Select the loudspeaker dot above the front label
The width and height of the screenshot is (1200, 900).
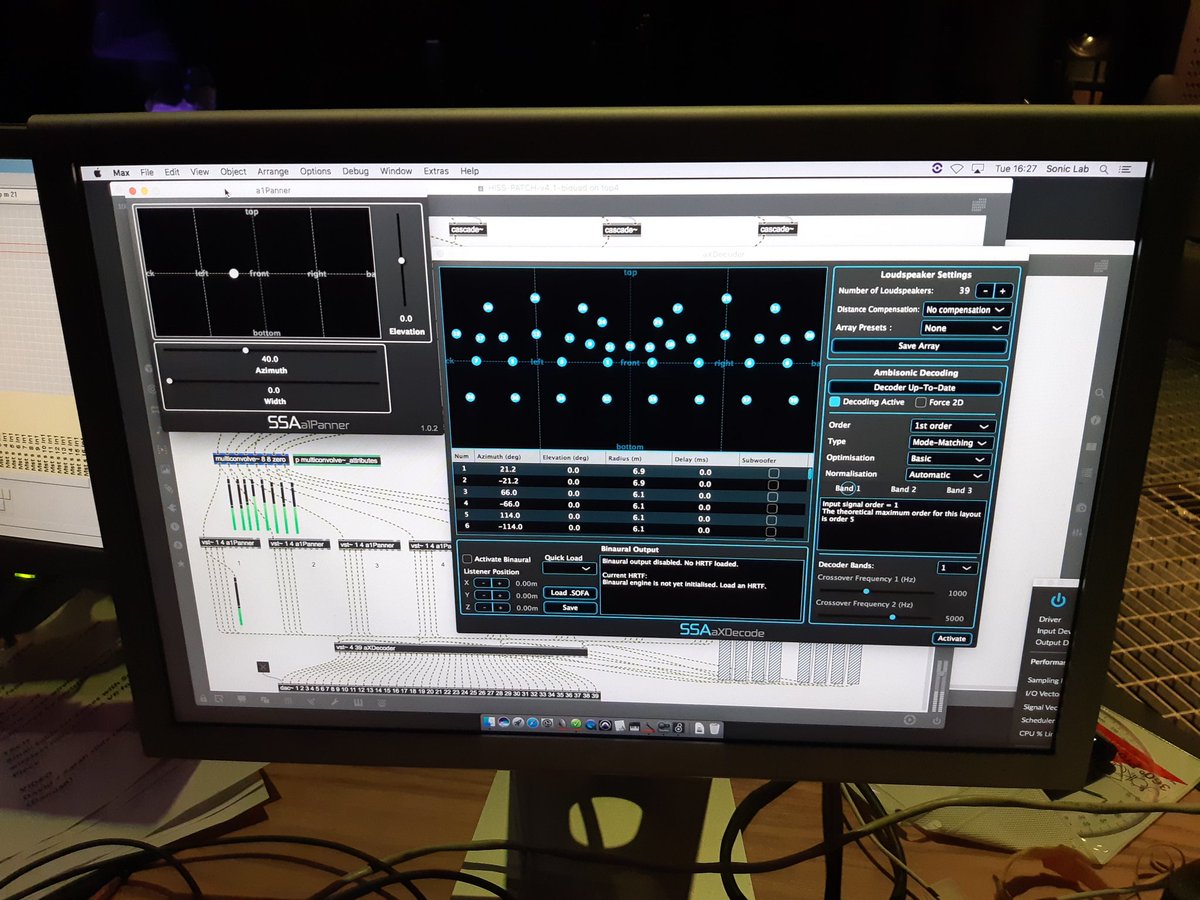pos(631,345)
